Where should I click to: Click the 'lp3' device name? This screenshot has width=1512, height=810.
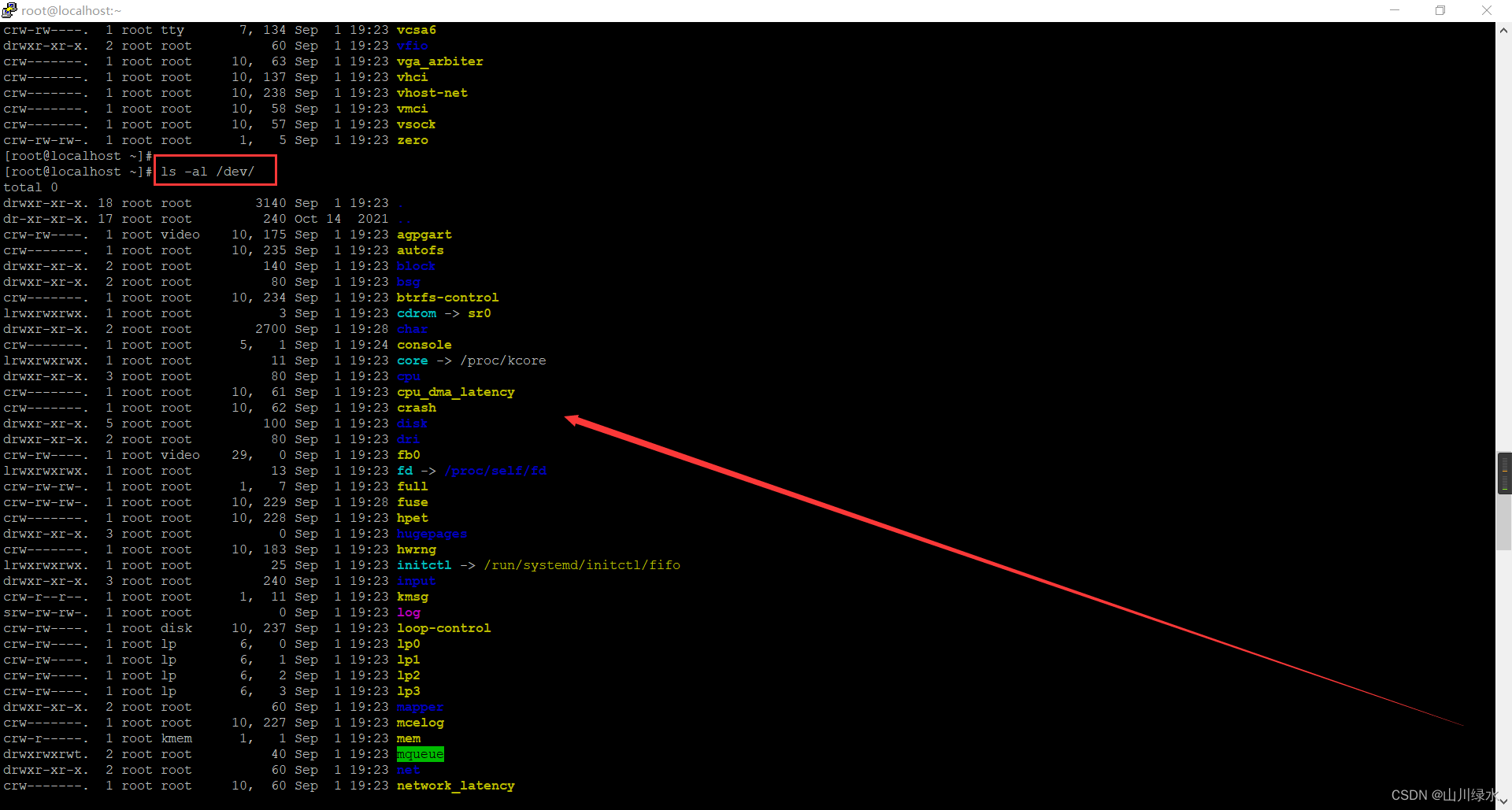pos(409,691)
